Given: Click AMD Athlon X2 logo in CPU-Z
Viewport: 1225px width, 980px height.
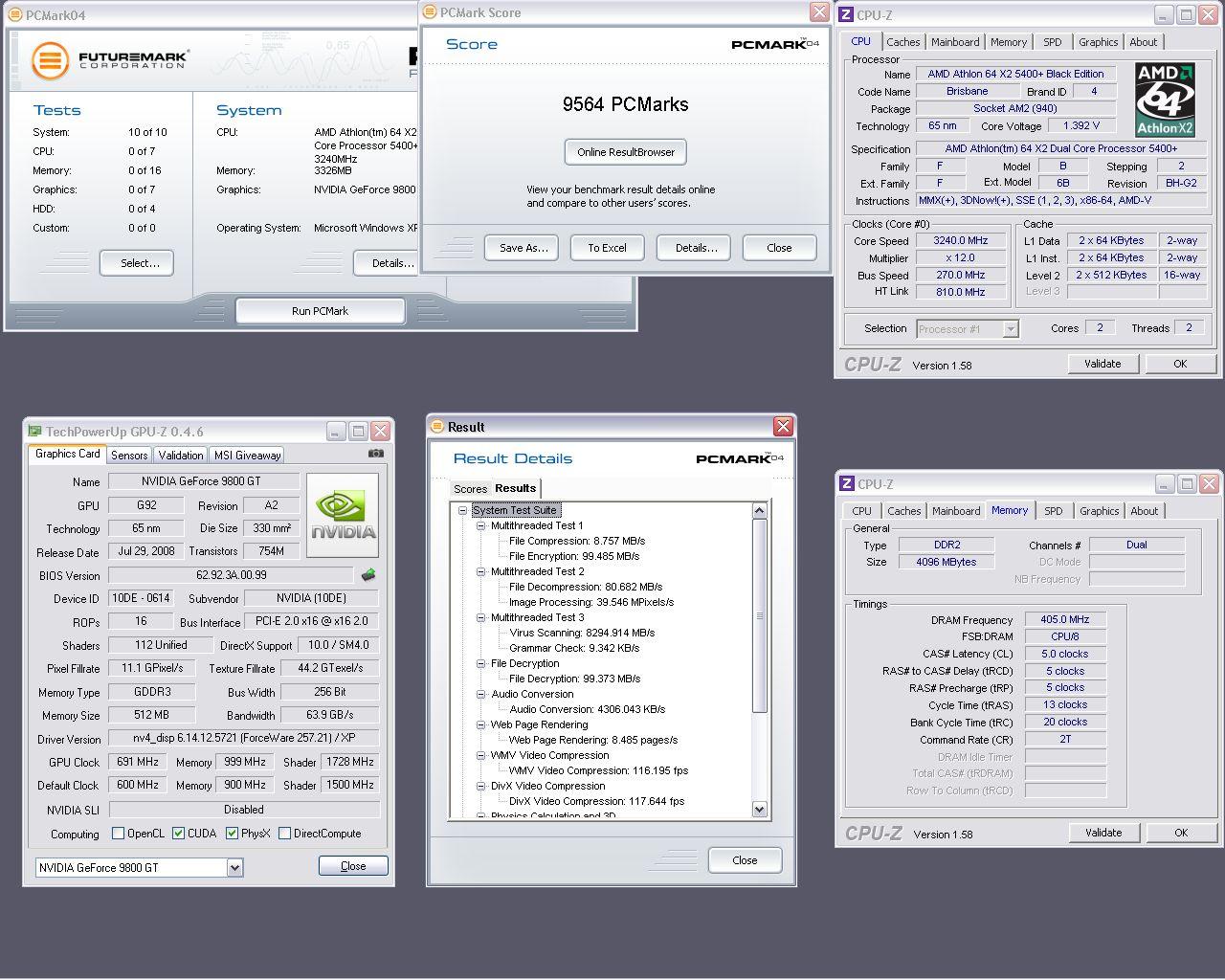Looking at the screenshot, I should point(1165,100).
